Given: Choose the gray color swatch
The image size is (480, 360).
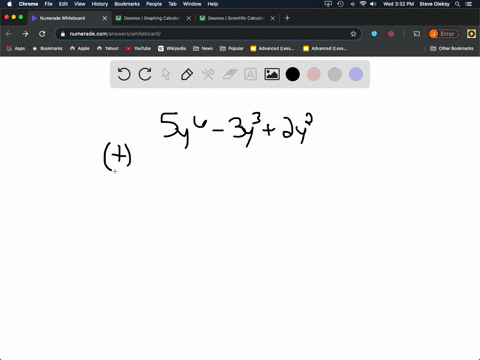Looking at the screenshot, I should tap(335, 74).
